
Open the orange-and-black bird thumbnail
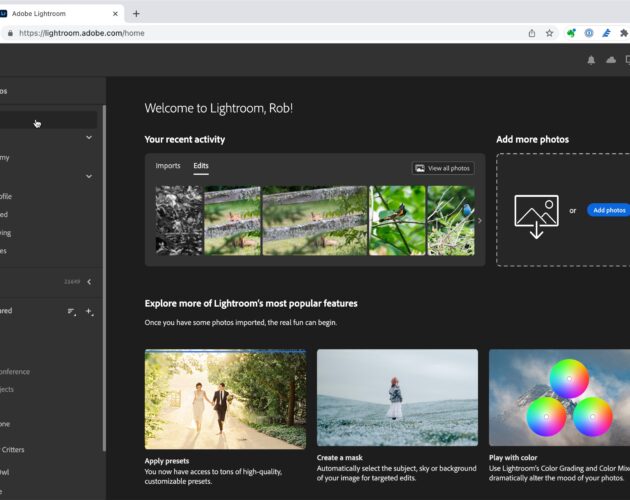(x=397, y=220)
